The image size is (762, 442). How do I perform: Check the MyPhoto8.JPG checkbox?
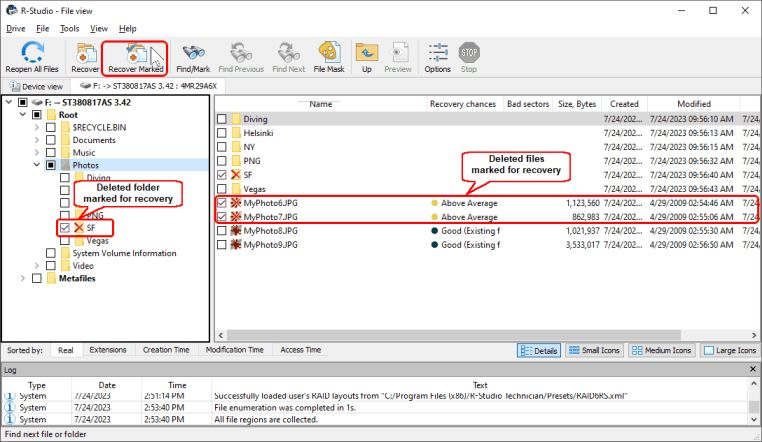(x=222, y=231)
